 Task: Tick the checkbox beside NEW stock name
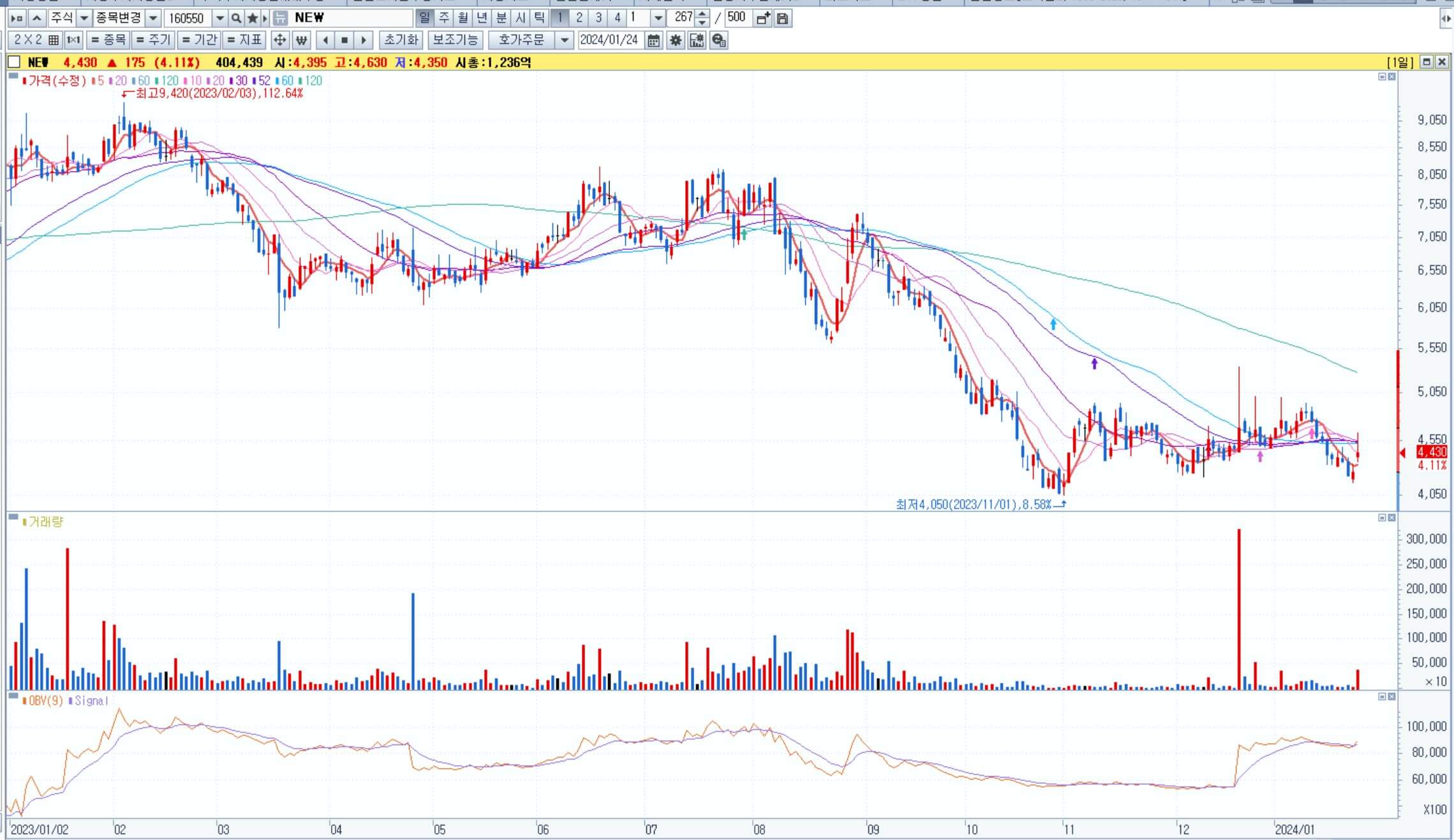click(14, 62)
